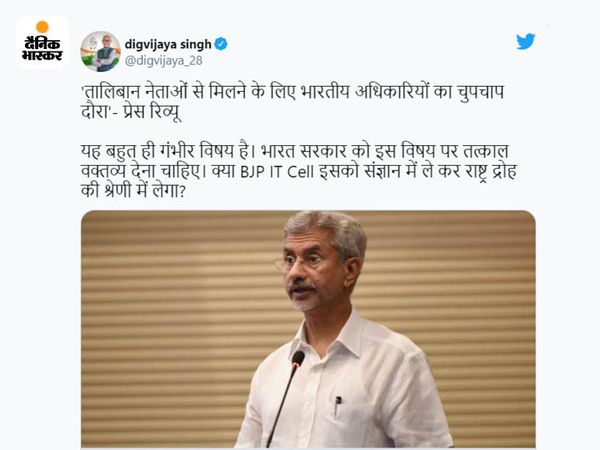Click the display name digvijaya singh
Viewport: 600px width, 450px height.
(x=168, y=44)
